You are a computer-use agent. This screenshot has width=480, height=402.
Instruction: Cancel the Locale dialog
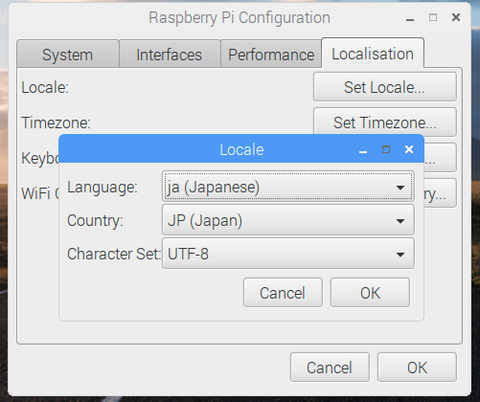pyautogui.click(x=283, y=293)
